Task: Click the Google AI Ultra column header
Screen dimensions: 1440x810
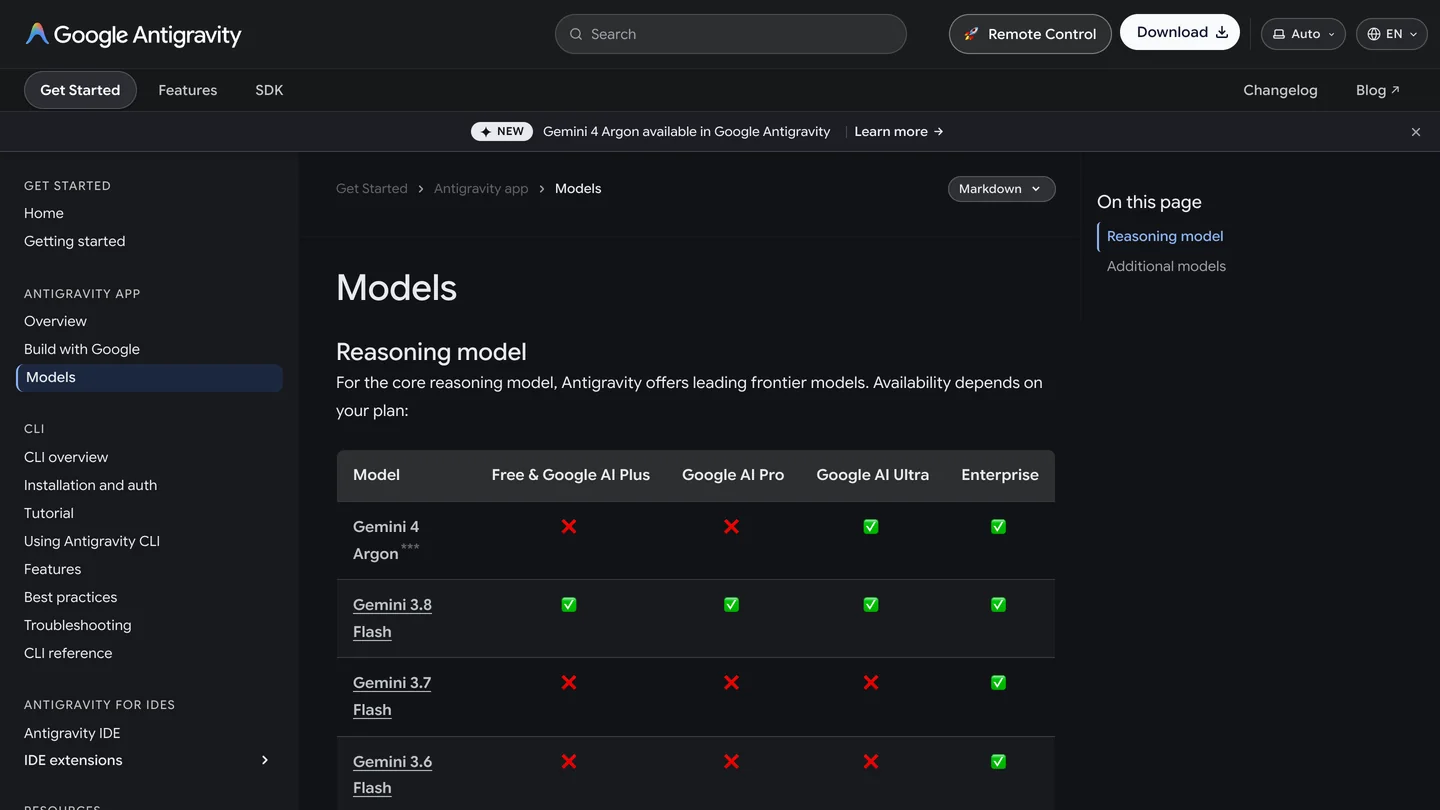Action: pyautogui.click(x=873, y=475)
